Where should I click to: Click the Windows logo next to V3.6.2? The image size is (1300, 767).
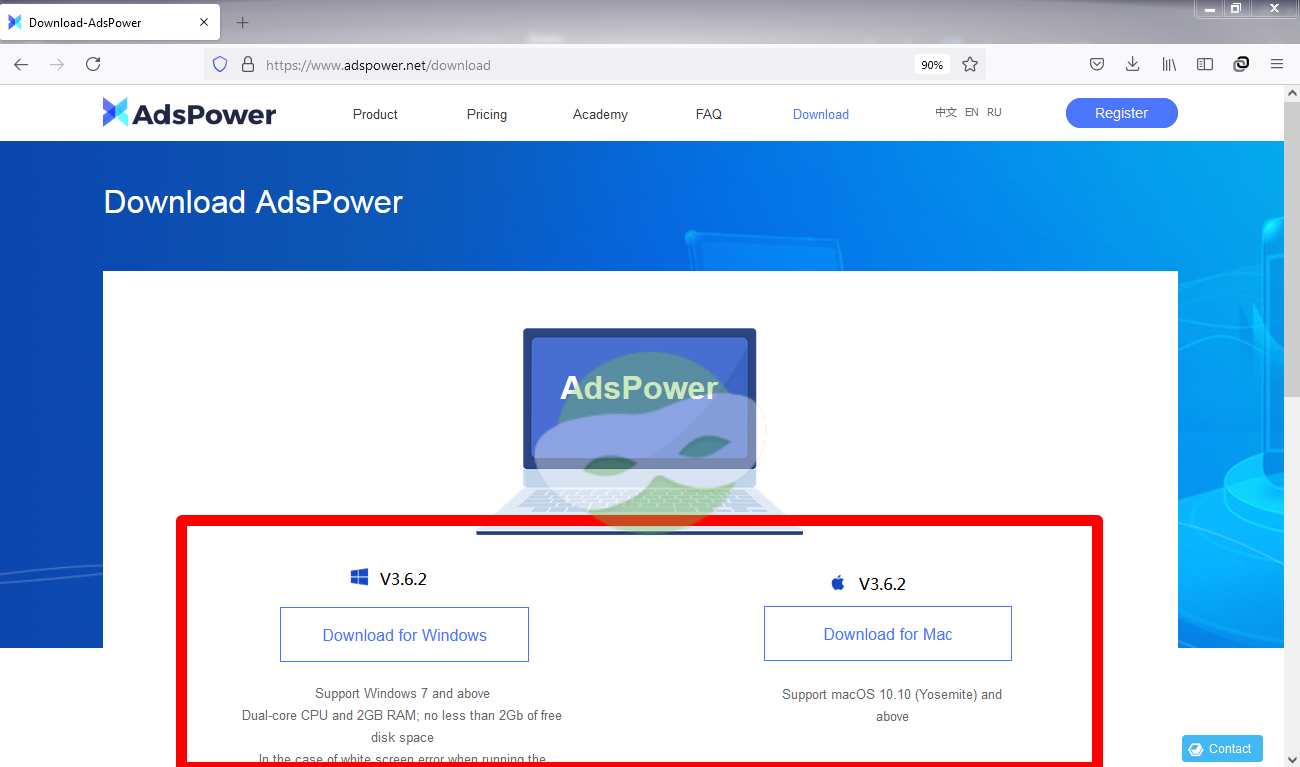(360, 577)
